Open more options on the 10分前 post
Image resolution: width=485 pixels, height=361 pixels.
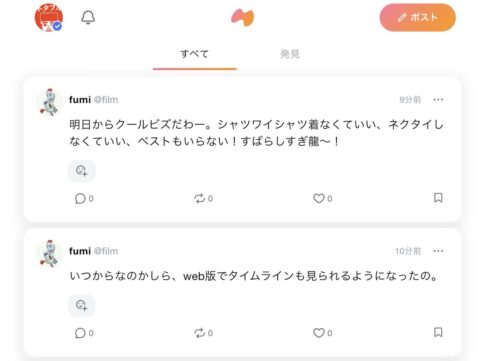pyautogui.click(x=438, y=251)
